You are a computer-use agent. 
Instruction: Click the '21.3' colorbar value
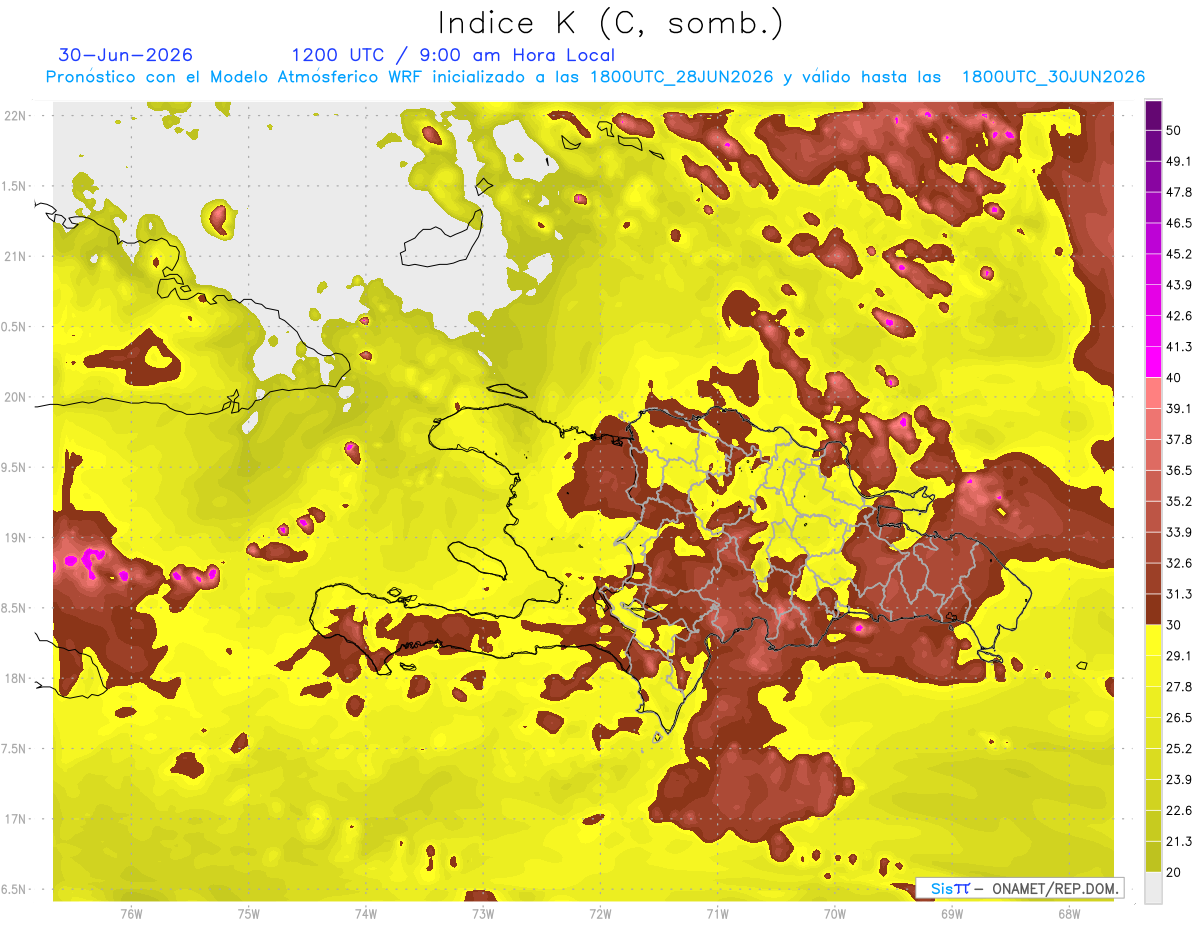coord(1178,842)
